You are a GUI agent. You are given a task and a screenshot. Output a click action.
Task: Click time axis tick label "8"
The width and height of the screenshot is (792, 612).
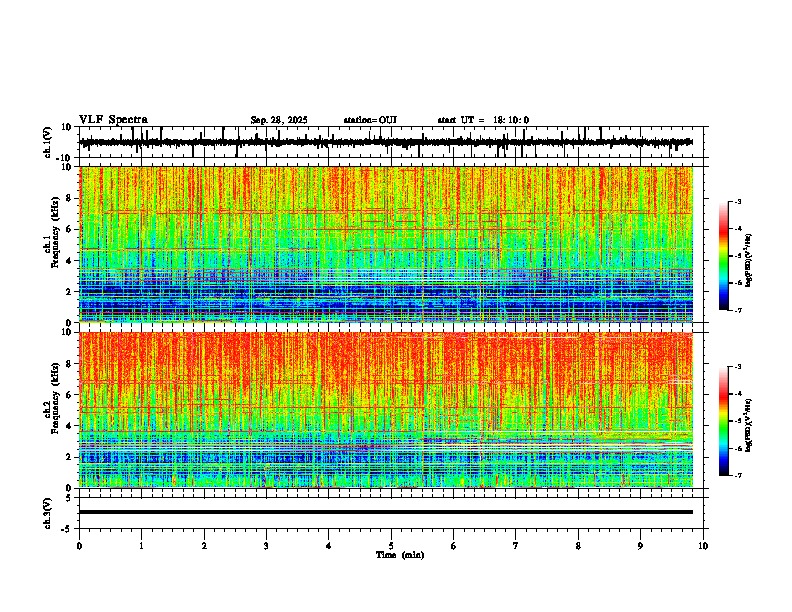coord(578,546)
